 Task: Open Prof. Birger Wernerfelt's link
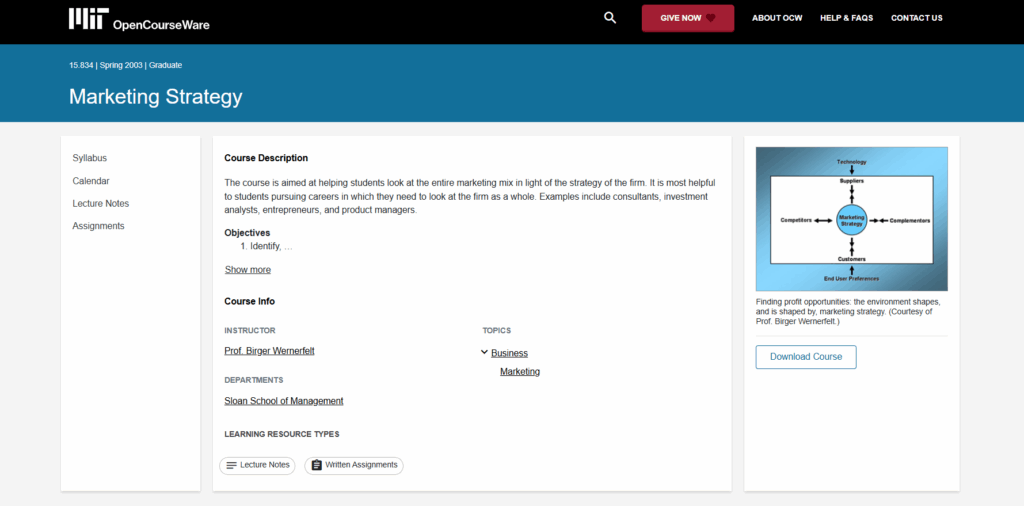269,351
